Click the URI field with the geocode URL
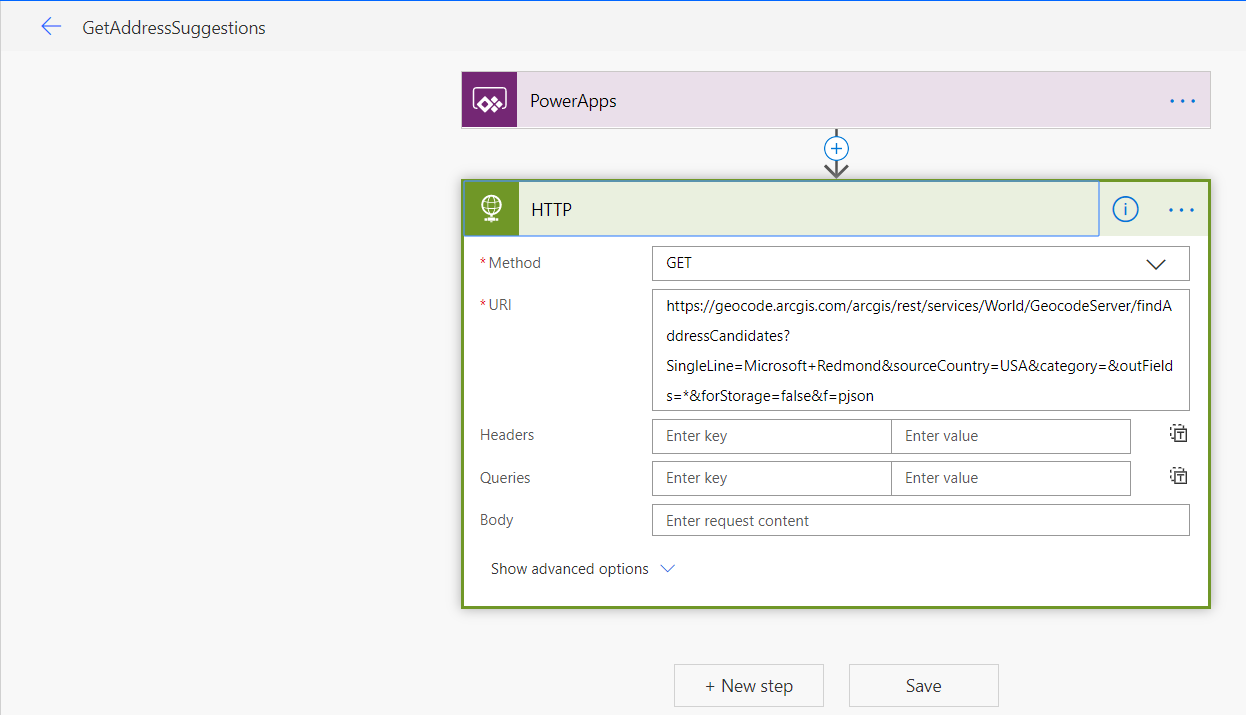Image resolution: width=1246 pixels, height=715 pixels. point(920,351)
